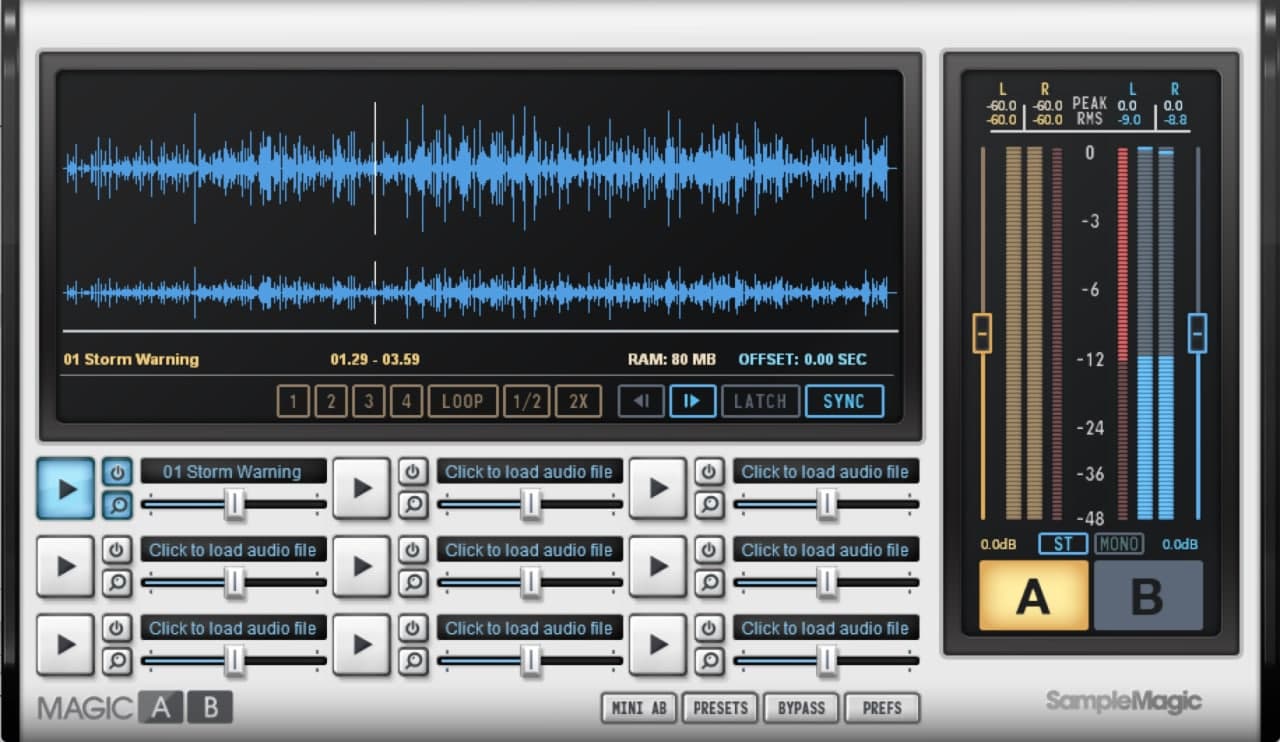Viewport: 1280px width, 742px height.
Task: Play the bottom-row left track slot
Action: 66,644
